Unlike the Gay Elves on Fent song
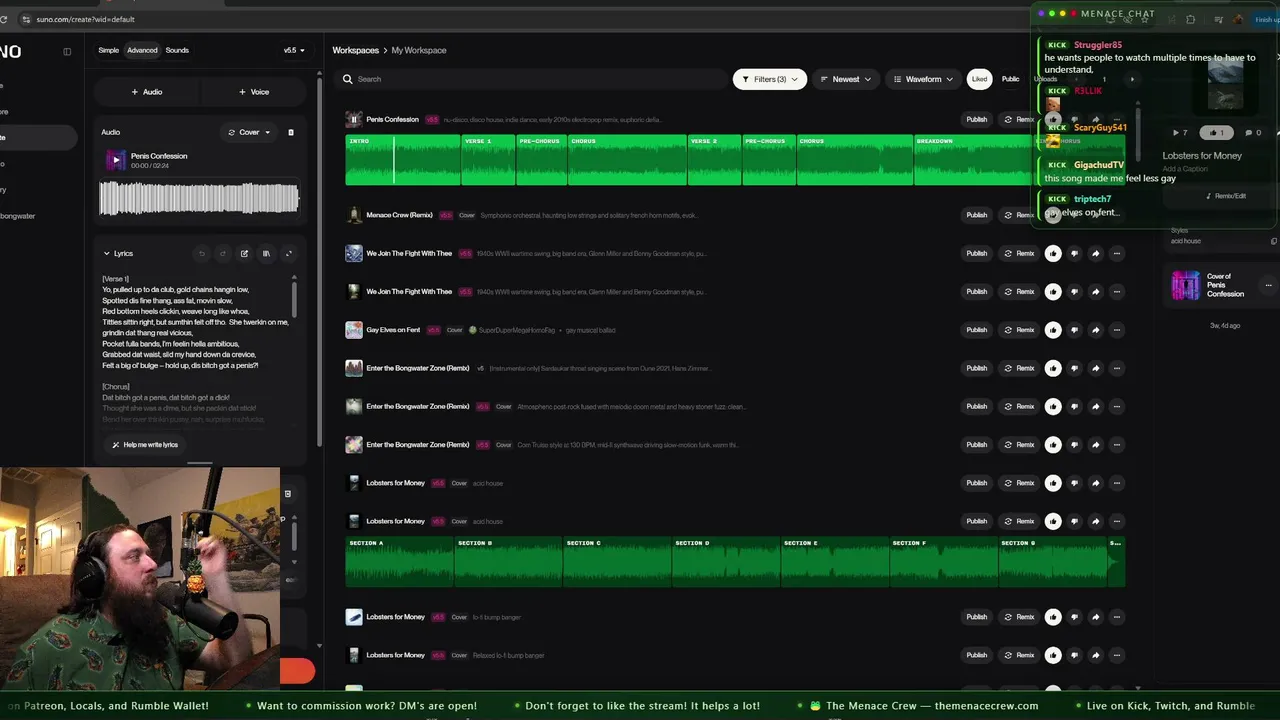1280x720 pixels. pyautogui.click(x=1053, y=330)
